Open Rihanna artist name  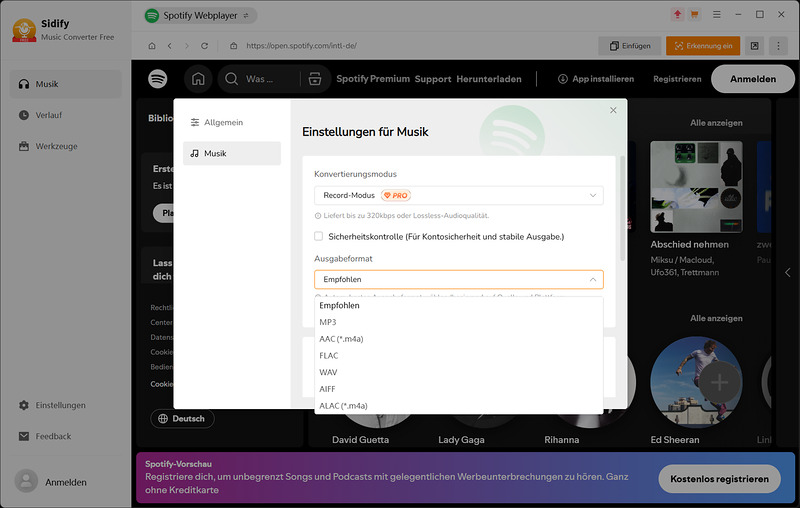561,440
